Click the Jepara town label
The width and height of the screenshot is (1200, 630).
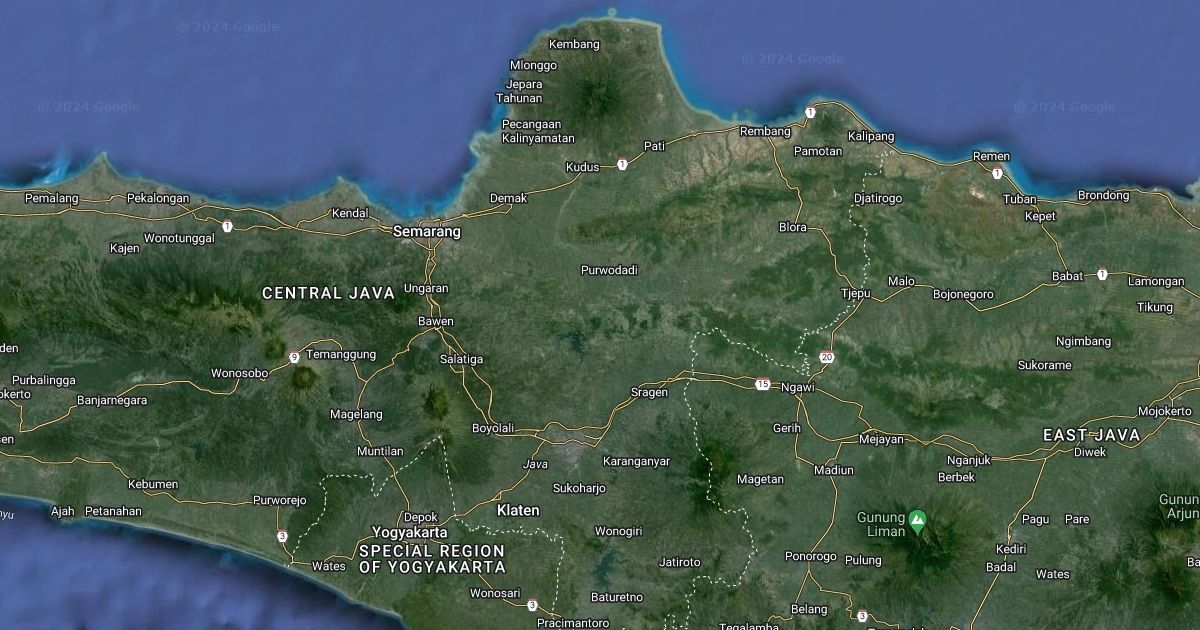pos(526,84)
